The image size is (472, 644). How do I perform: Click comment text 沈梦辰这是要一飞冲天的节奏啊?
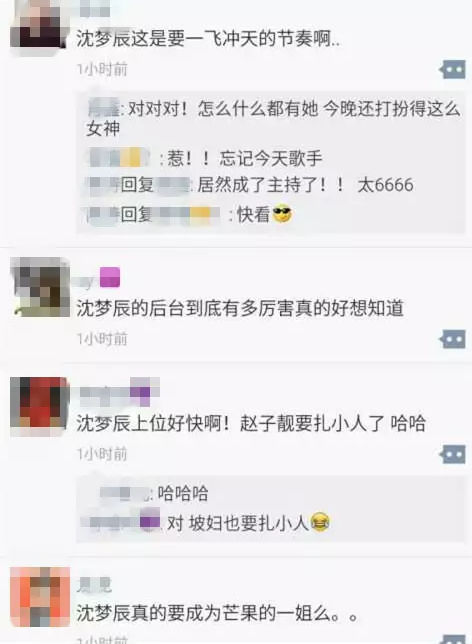click(208, 39)
